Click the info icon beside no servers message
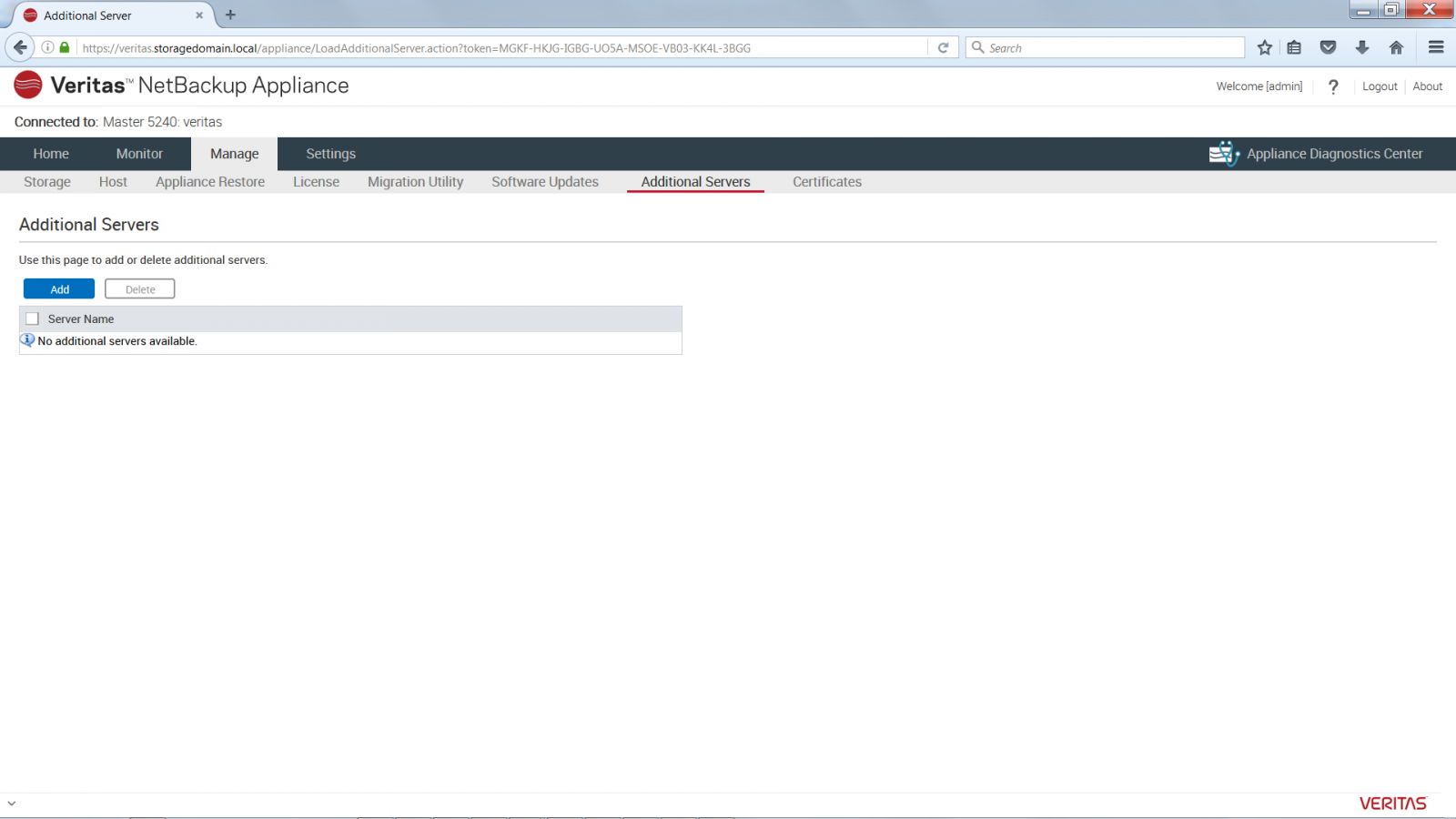This screenshot has width=1456, height=819. pos(27,340)
